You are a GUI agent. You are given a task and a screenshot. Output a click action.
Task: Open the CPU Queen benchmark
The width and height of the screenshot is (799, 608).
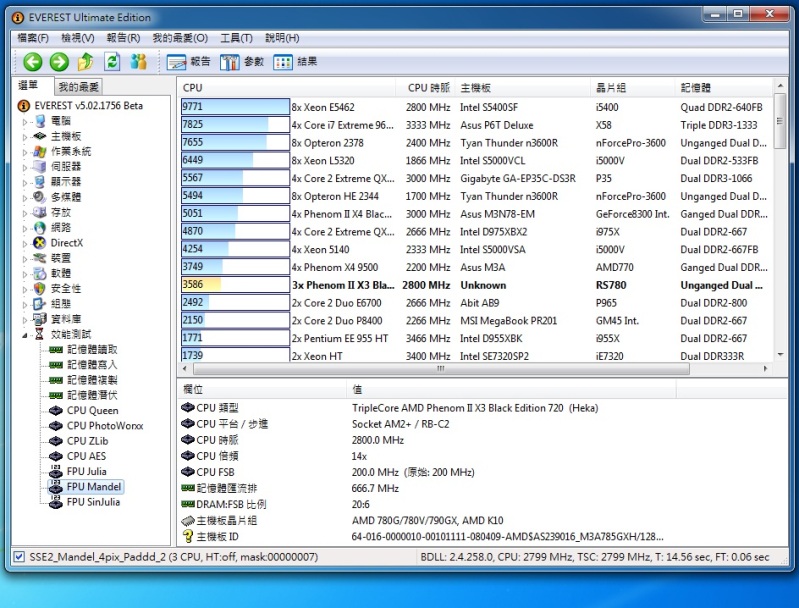(92, 410)
